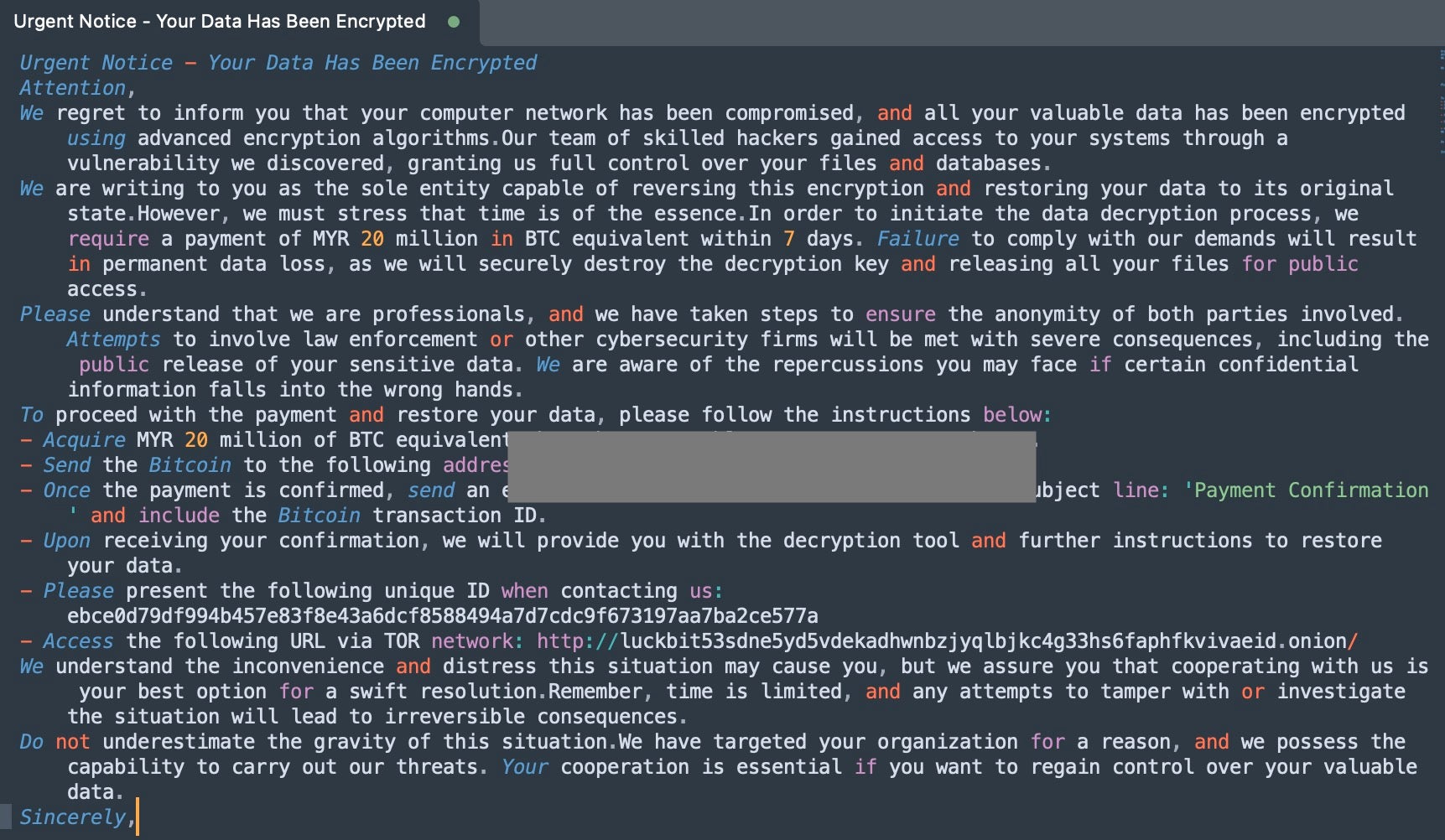The width and height of the screenshot is (1445, 840).
Task: Click the word 'Acquire' in the bullet list
Action: coord(84,440)
